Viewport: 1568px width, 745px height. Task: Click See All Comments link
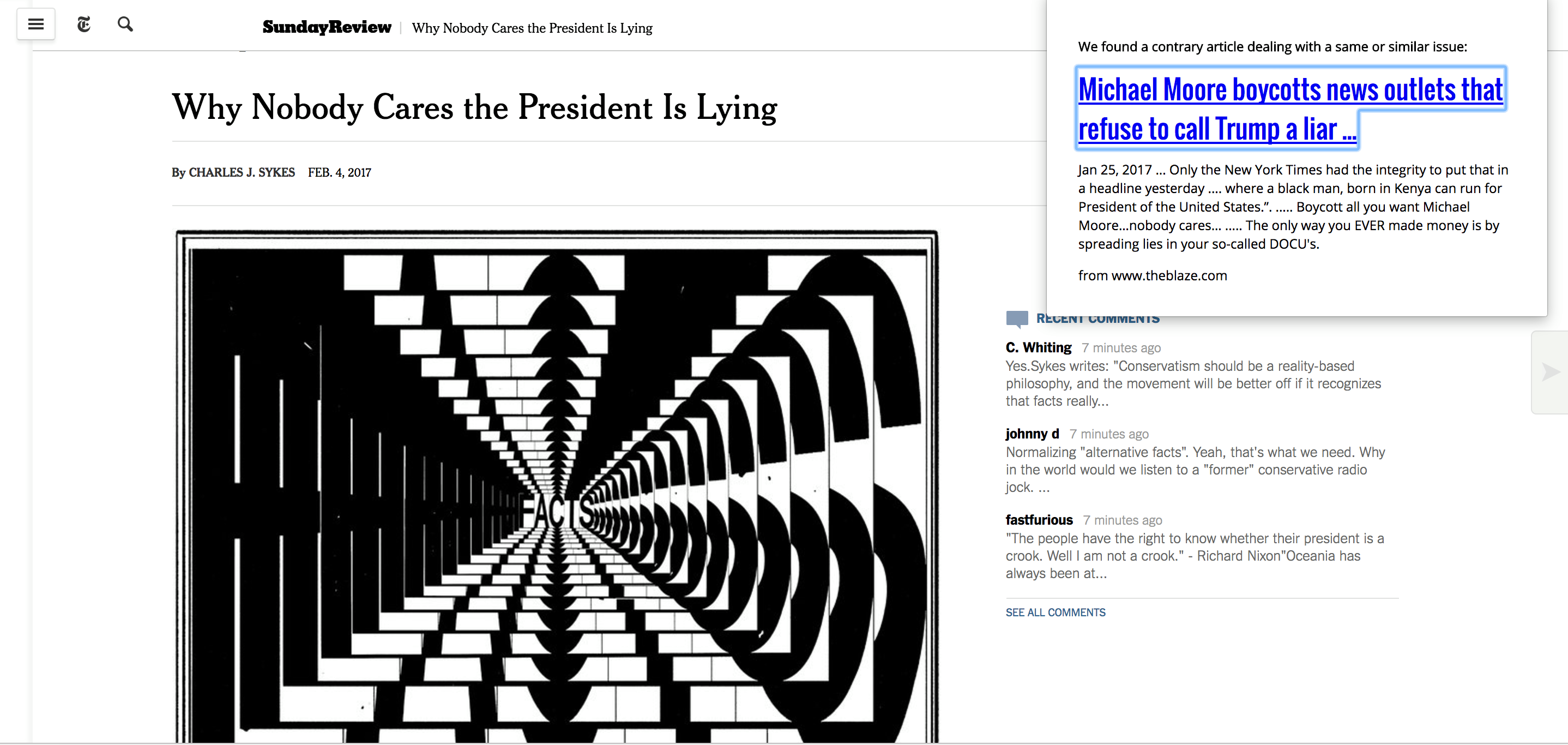coord(1056,612)
